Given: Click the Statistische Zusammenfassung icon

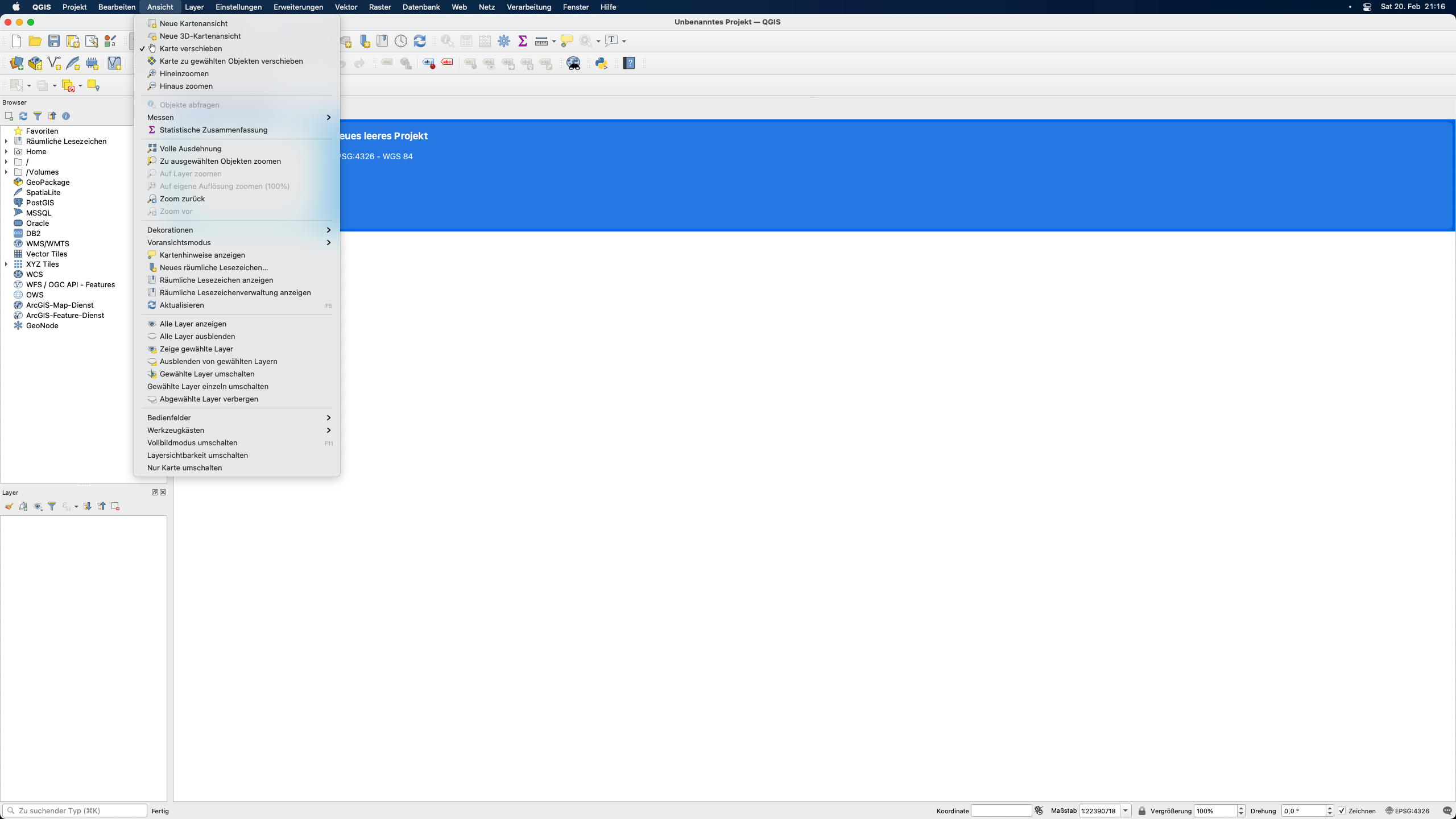Looking at the screenshot, I should tap(151, 130).
